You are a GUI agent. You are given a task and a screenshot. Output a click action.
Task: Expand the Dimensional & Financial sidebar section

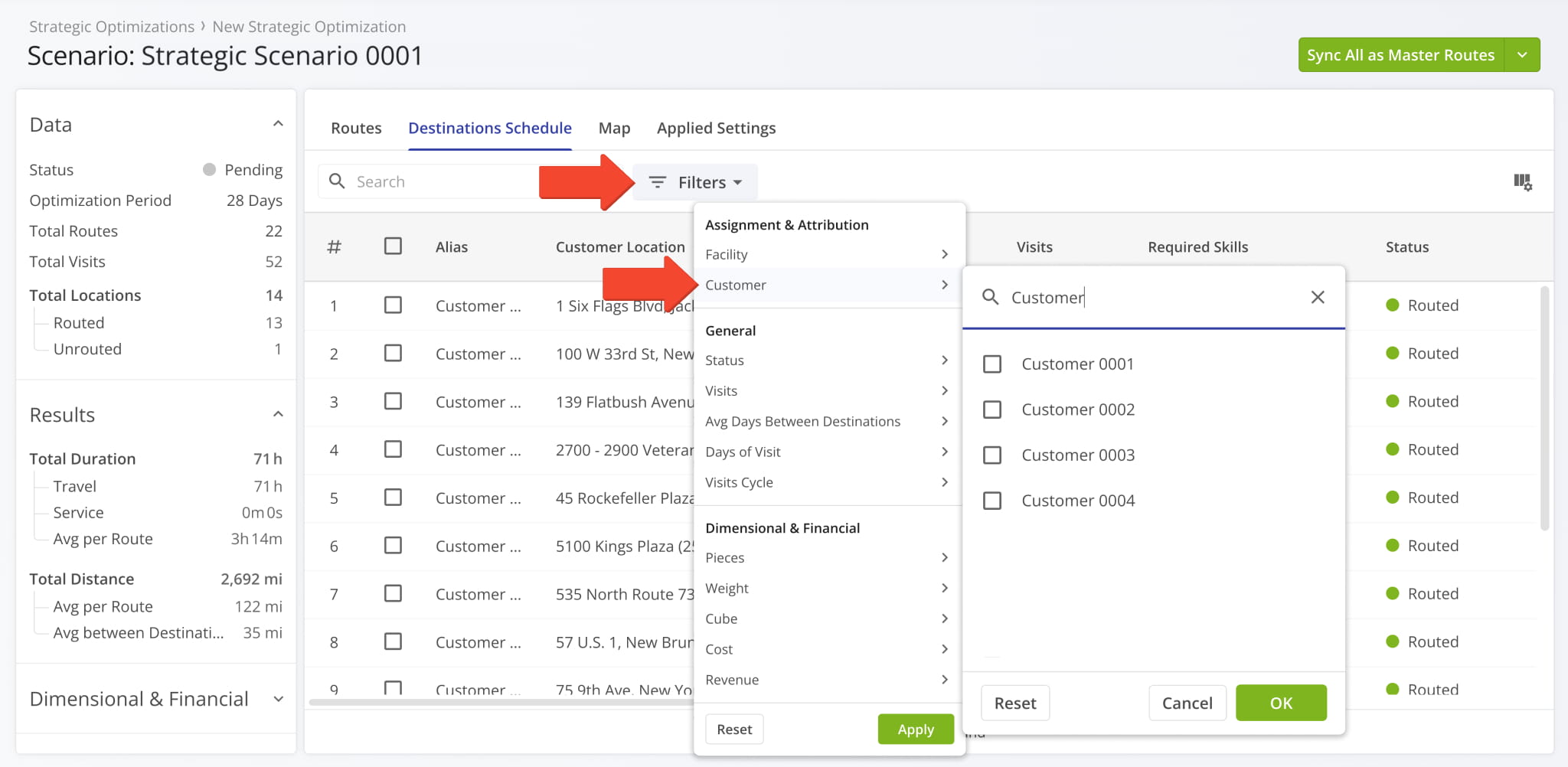tap(277, 699)
